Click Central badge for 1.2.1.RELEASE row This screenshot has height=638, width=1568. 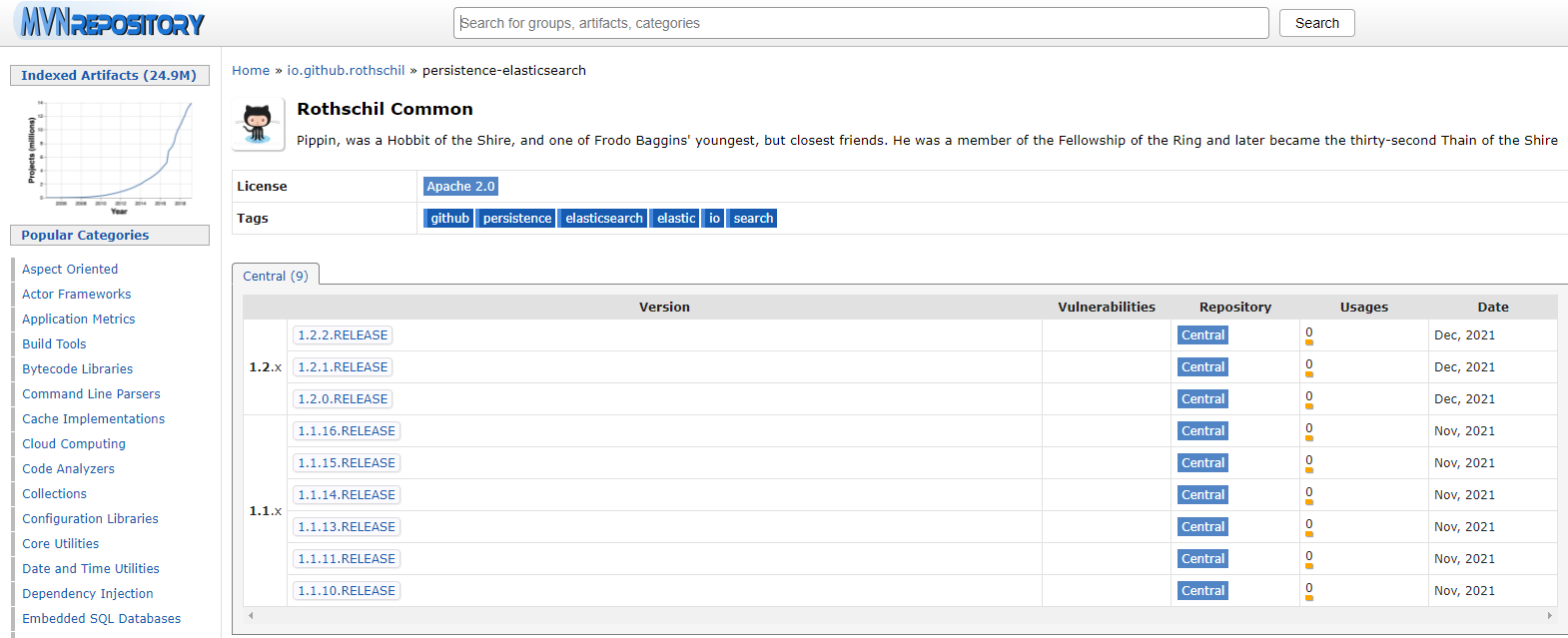tap(1202, 367)
